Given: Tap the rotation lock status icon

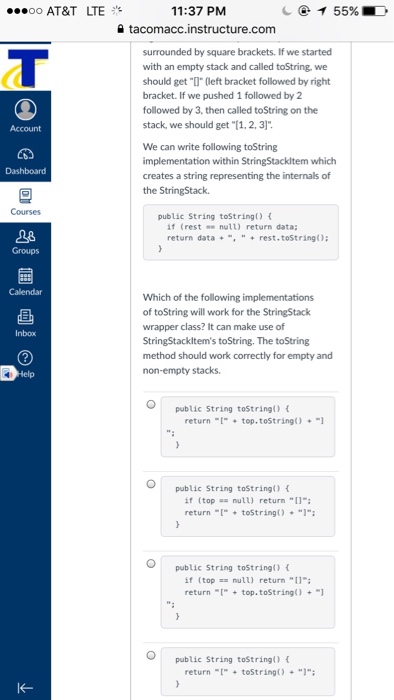Looking at the screenshot, I should 305,11.
